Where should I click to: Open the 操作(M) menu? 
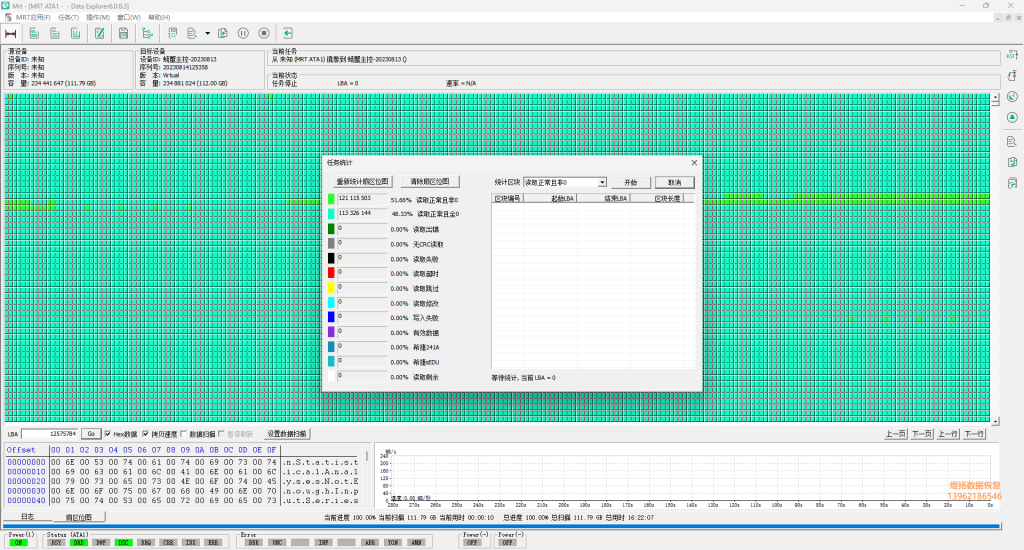(x=98, y=18)
